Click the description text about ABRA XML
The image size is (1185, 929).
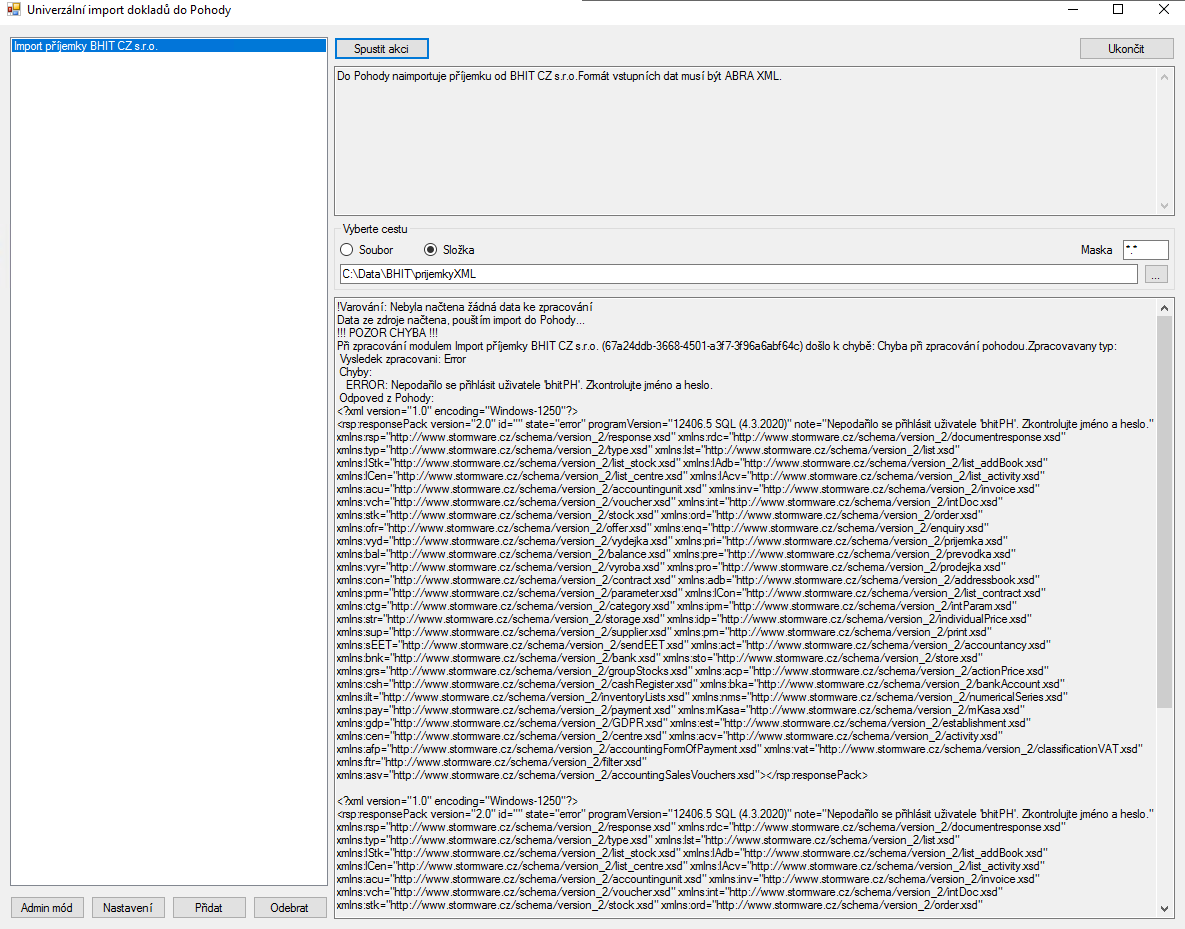point(559,76)
